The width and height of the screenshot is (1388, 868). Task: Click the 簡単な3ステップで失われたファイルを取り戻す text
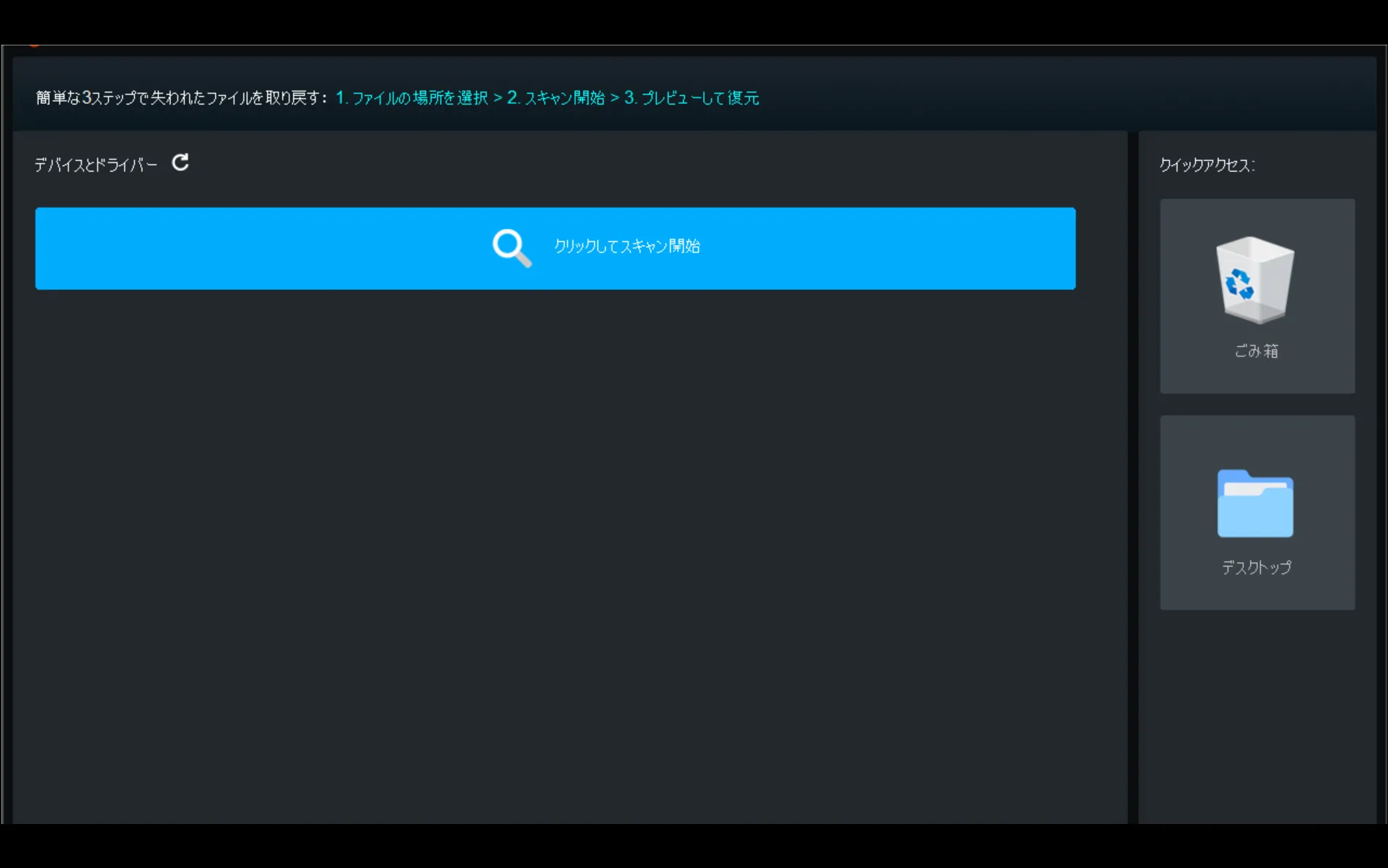point(182,98)
